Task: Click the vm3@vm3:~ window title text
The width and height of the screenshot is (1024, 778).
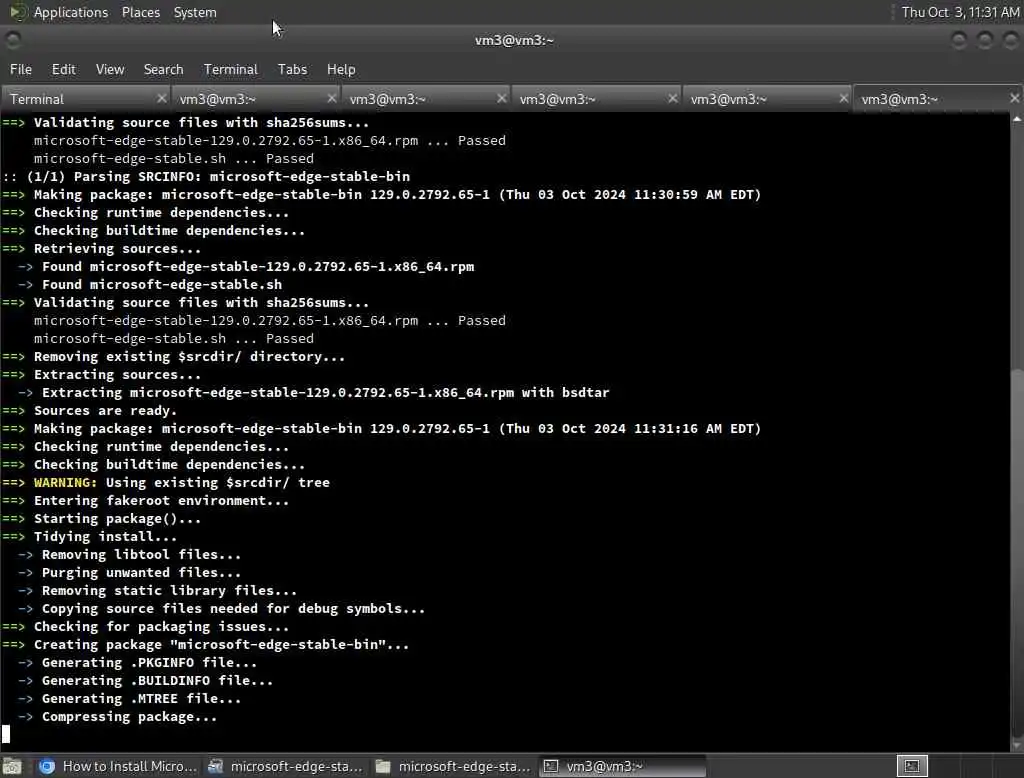Action: pyautogui.click(x=514, y=41)
